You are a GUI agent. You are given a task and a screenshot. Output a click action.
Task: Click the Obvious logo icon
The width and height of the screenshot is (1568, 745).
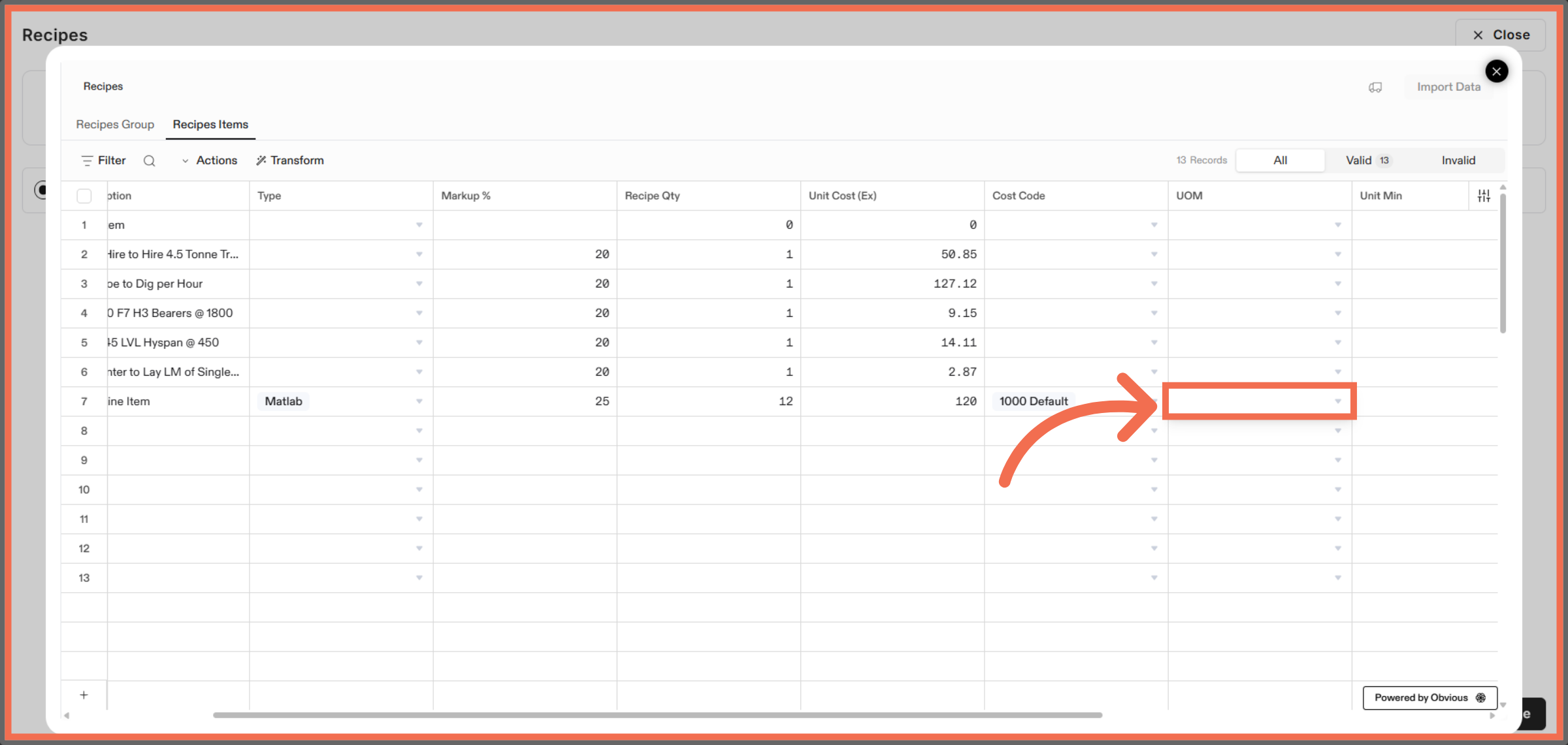1481,697
